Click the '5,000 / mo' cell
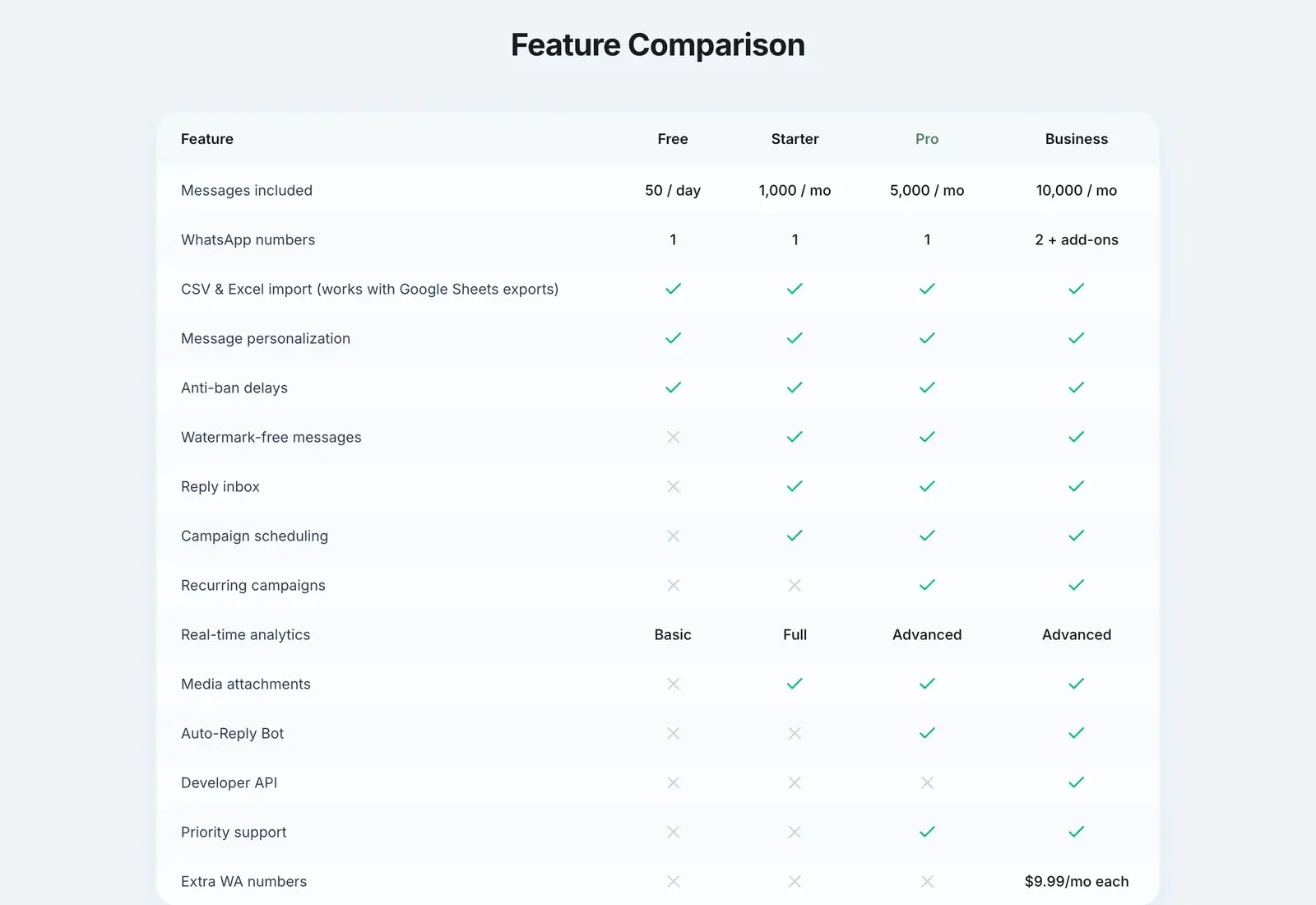 coord(927,190)
